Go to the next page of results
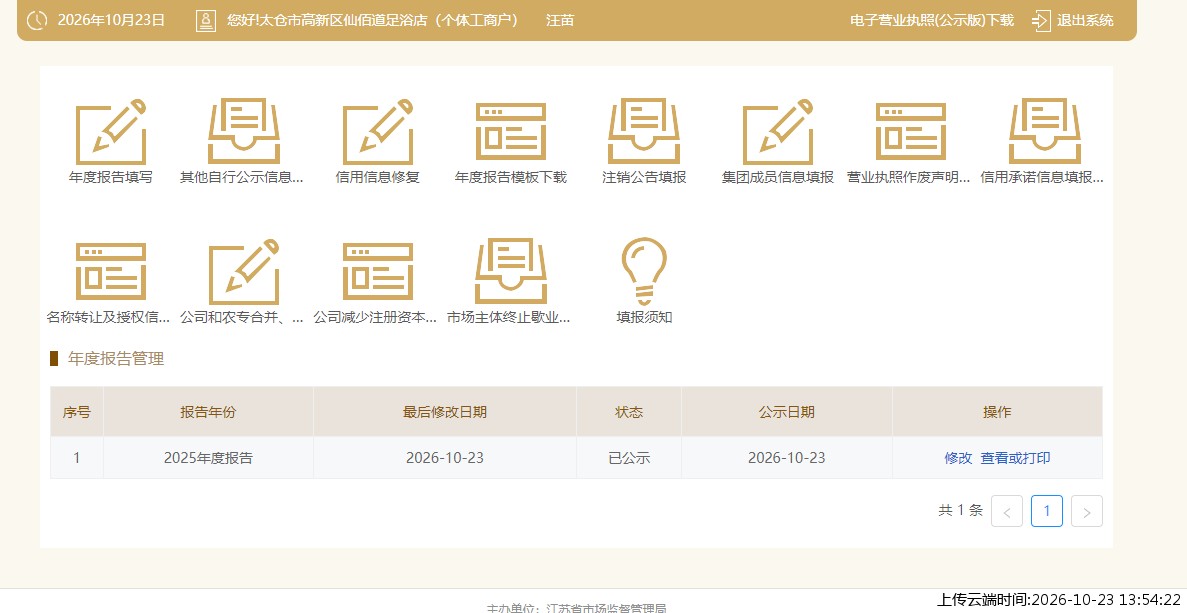 pyautogui.click(x=1087, y=512)
